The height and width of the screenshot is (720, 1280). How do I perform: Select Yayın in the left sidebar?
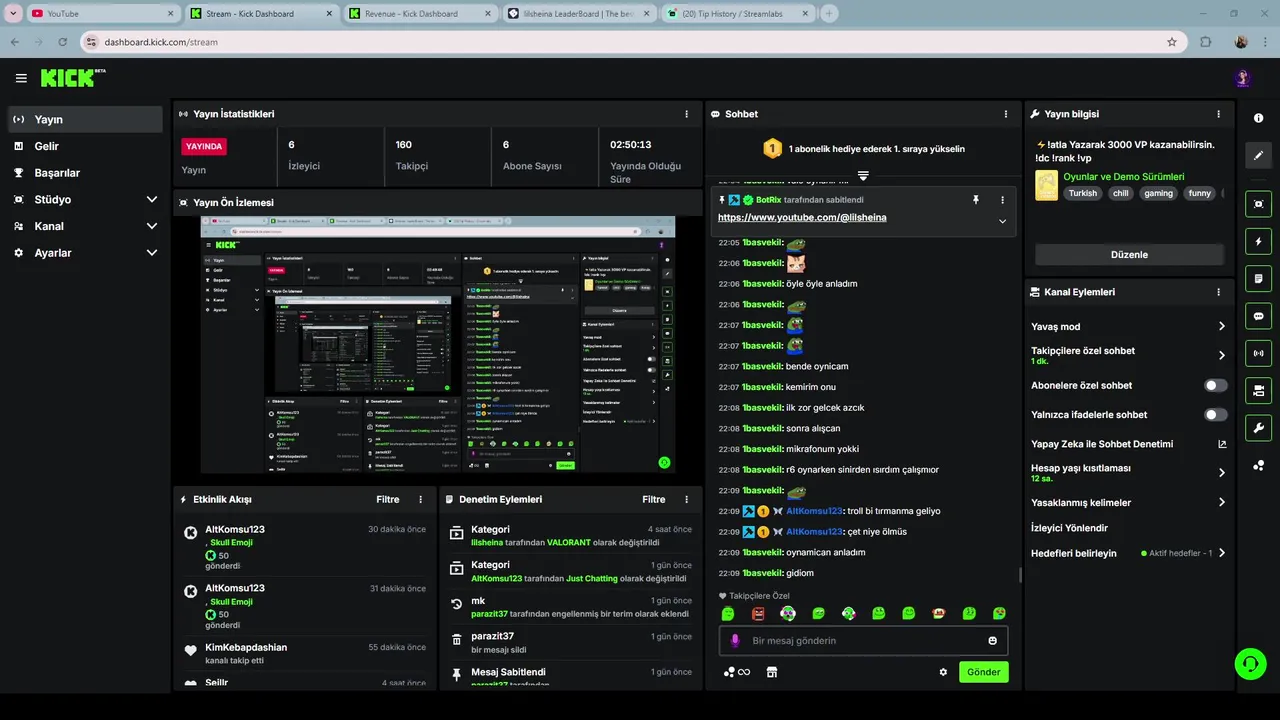85,119
